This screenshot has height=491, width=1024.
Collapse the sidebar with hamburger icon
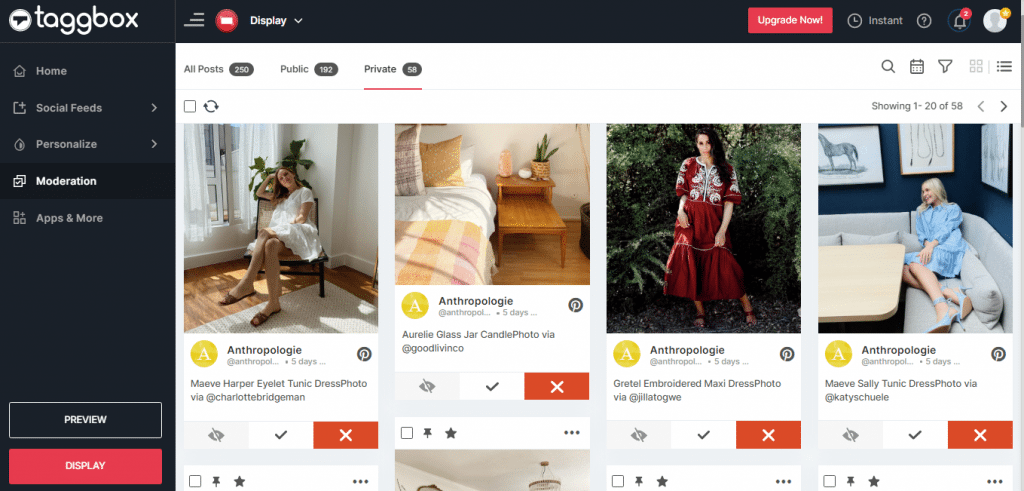(x=194, y=20)
